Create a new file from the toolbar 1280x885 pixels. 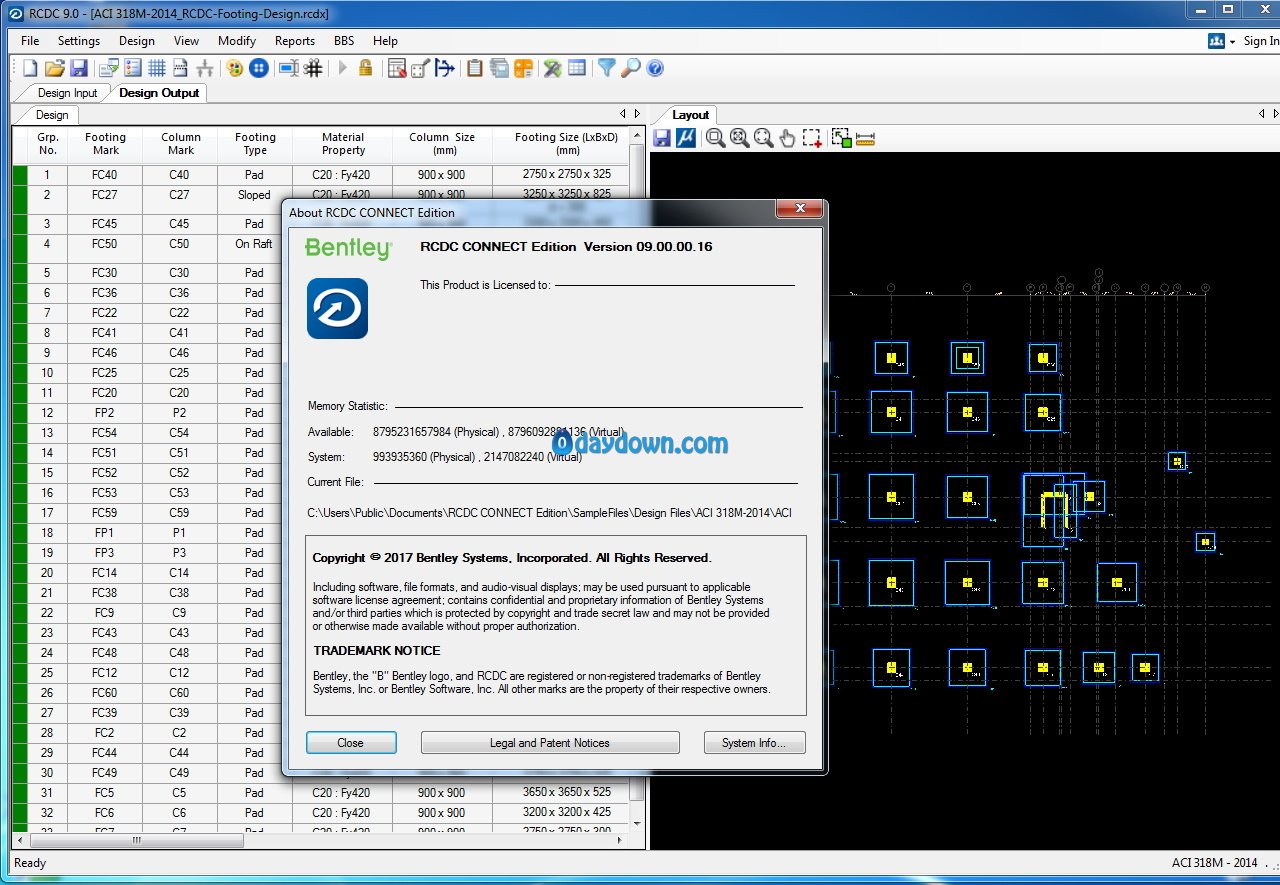click(30, 68)
